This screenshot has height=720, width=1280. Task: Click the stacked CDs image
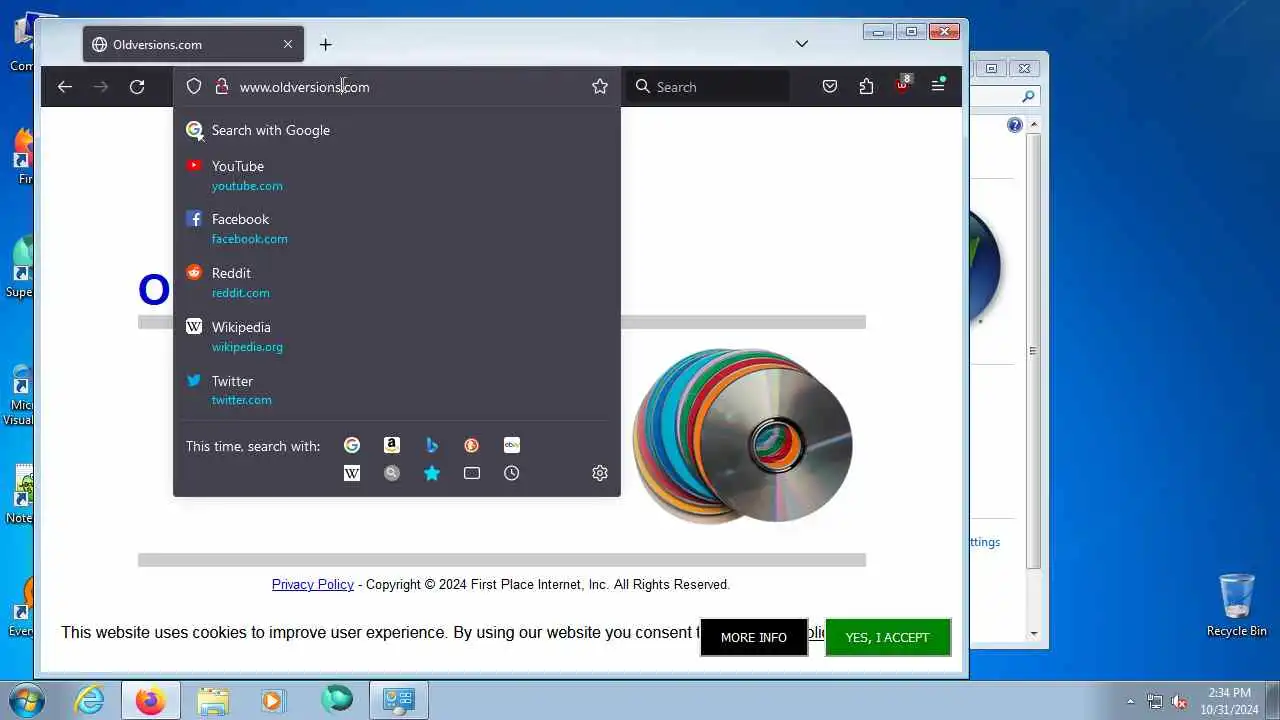pos(743,435)
